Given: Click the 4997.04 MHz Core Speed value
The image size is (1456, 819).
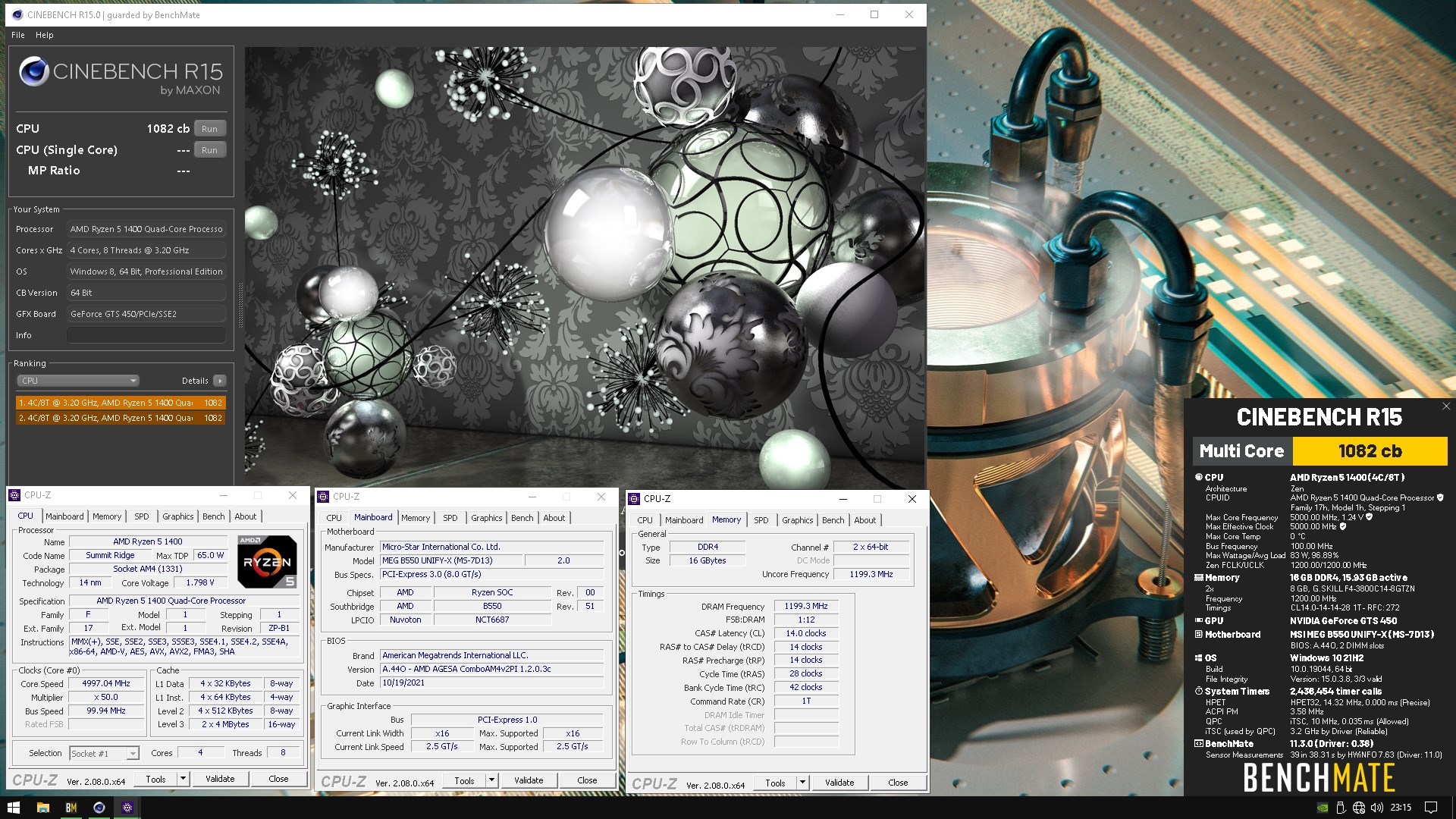Looking at the screenshot, I should [106, 684].
